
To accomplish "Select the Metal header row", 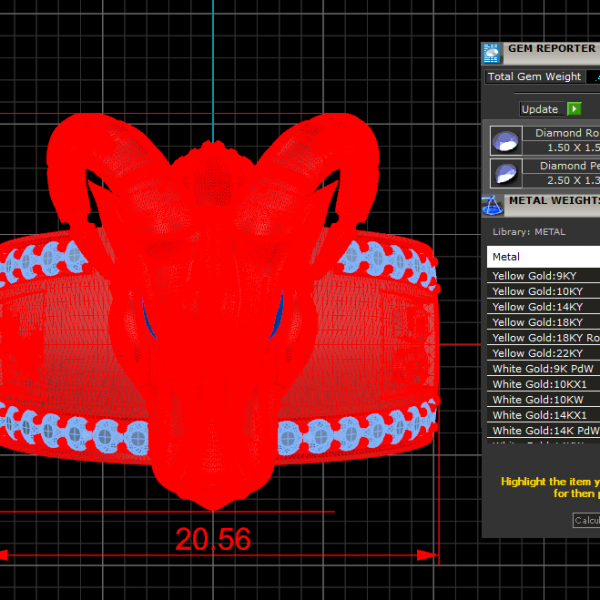I will [x=543, y=257].
